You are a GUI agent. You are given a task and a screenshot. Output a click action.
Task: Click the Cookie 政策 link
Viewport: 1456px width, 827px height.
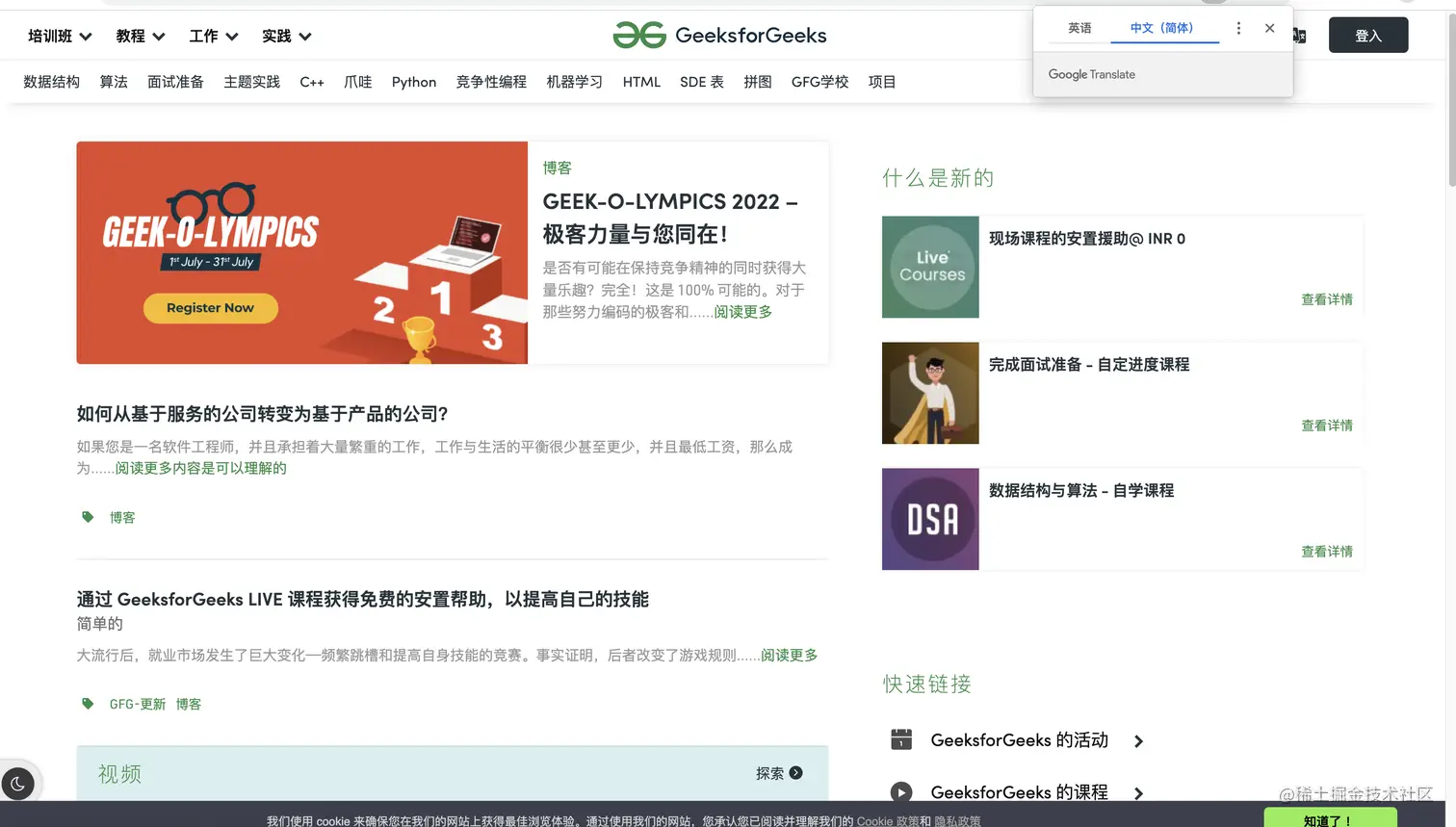coord(887,821)
